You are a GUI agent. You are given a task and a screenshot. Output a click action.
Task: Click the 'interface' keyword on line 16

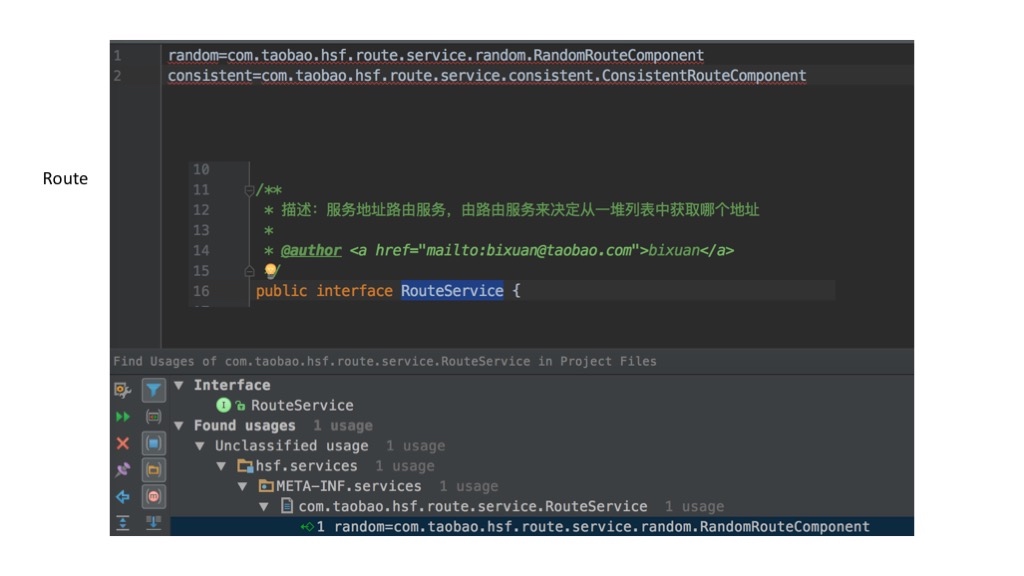(x=354, y=291)
